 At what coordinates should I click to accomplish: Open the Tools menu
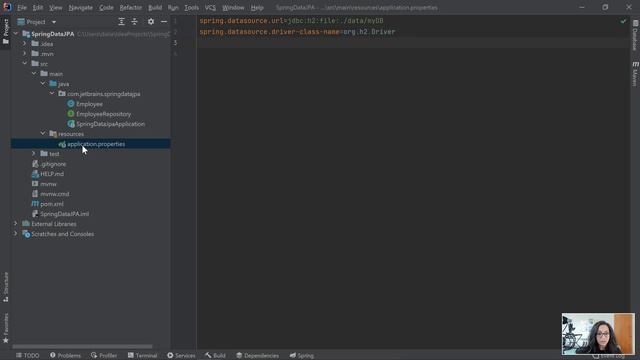point(191,8)
